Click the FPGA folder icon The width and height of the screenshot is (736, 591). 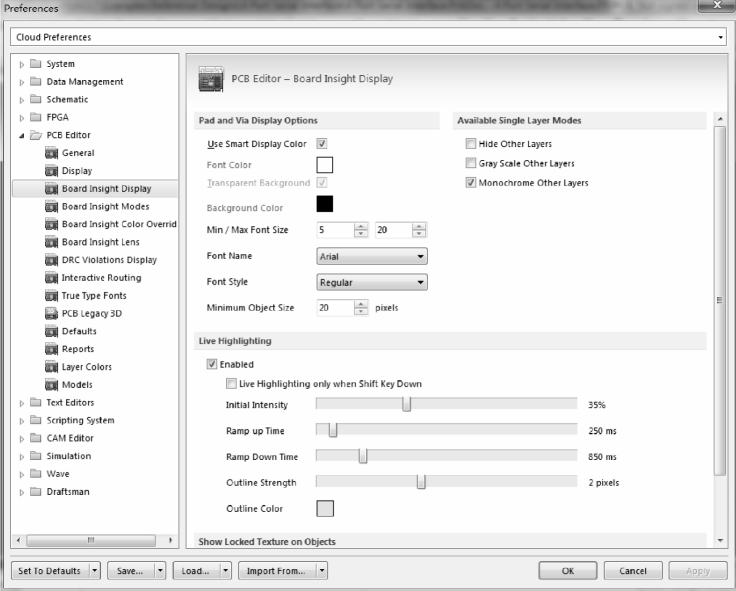(x=36, y=117)
